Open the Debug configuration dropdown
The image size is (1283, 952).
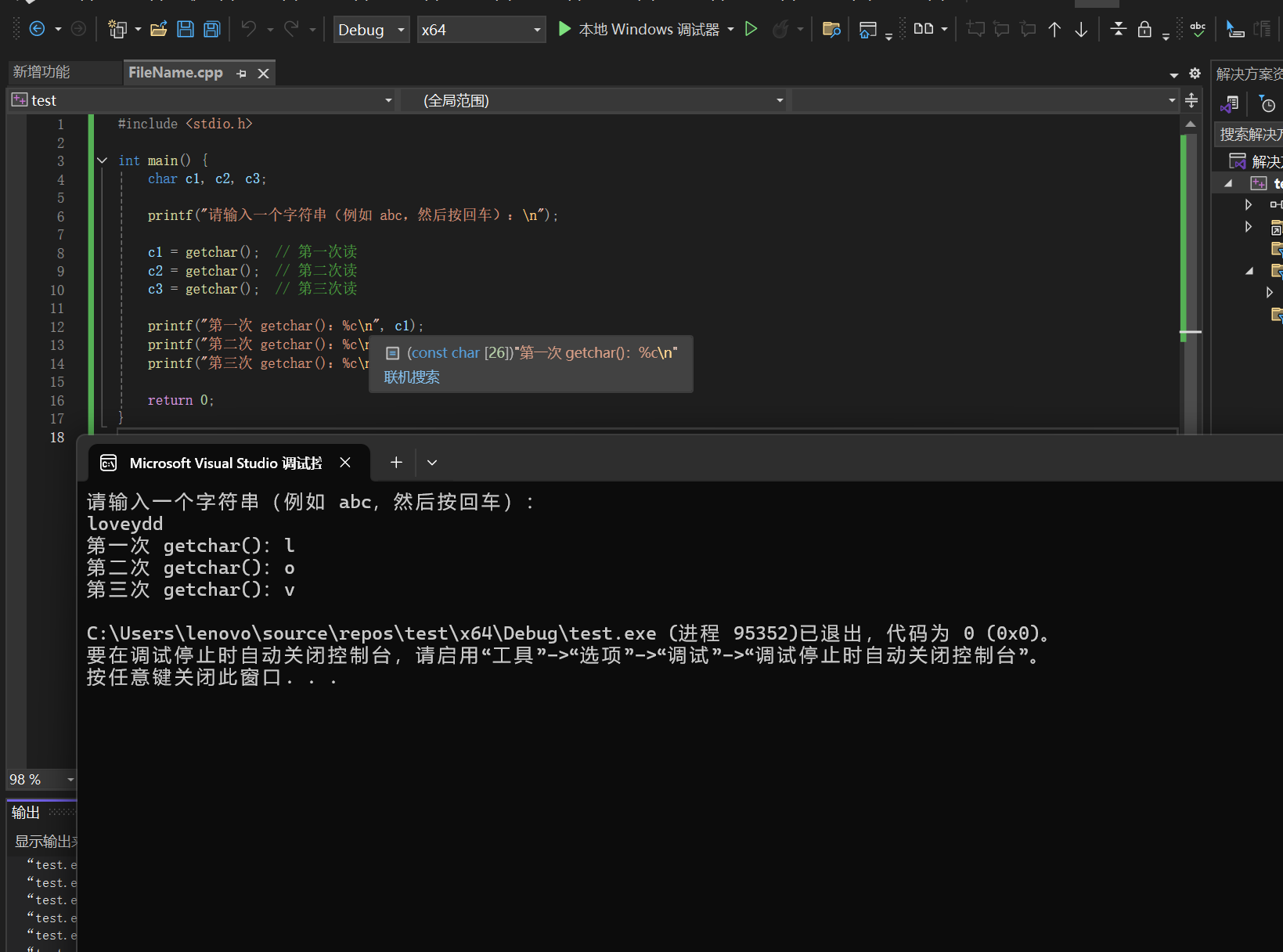pos(371,29)
